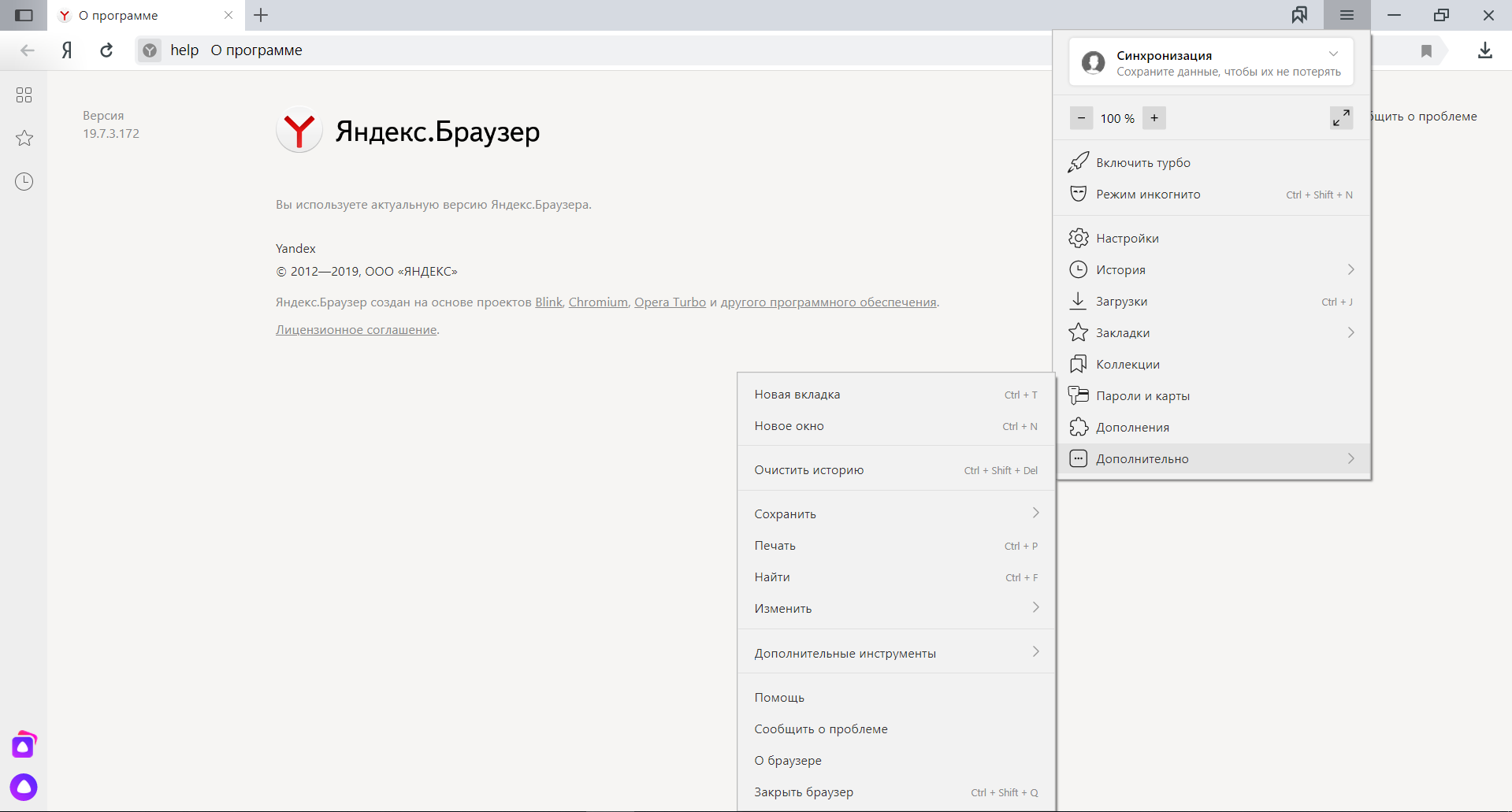
Task: Expand Сохранить submenu
Action: pos(896,514)
